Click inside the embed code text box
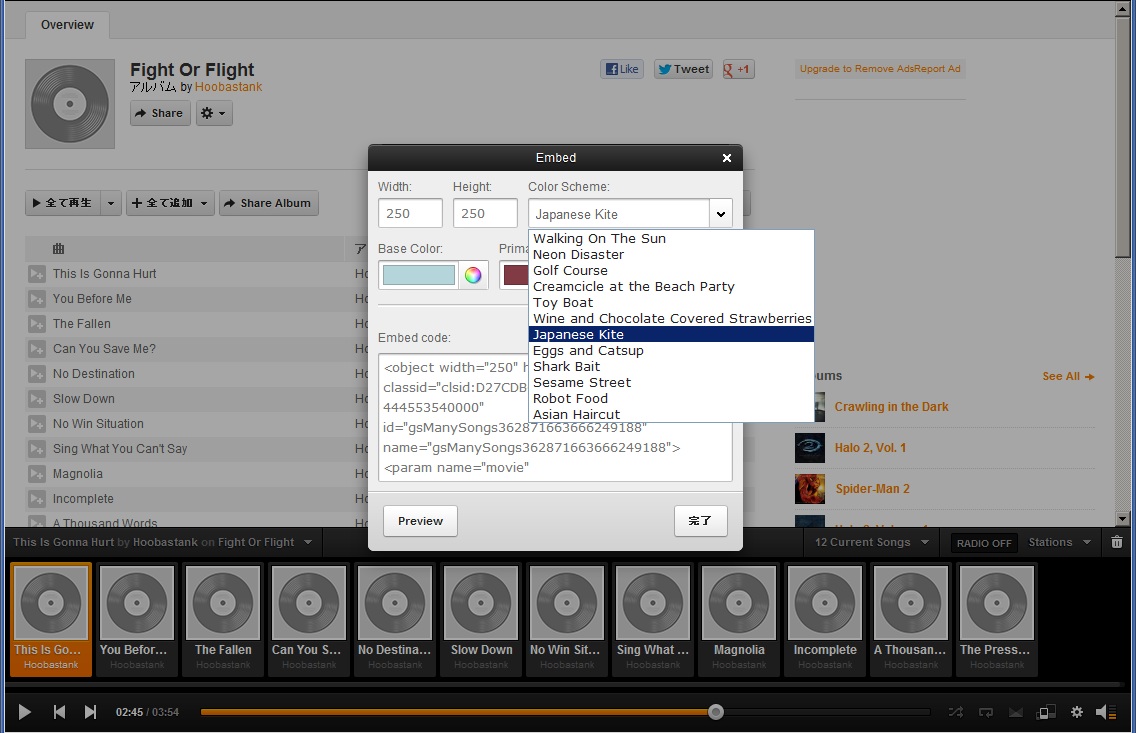Screen dimensions: 1136x733 555,418
